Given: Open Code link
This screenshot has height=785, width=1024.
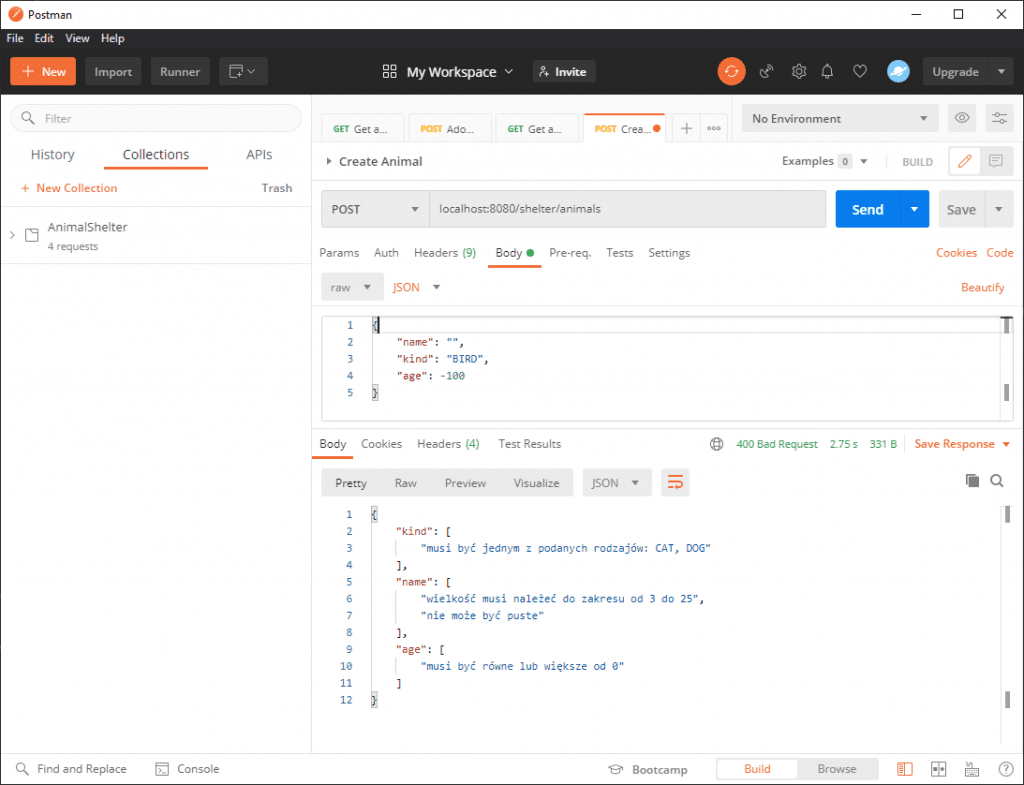Looking at the screenshot, I should pyautogui.click(x=999, y=253).
